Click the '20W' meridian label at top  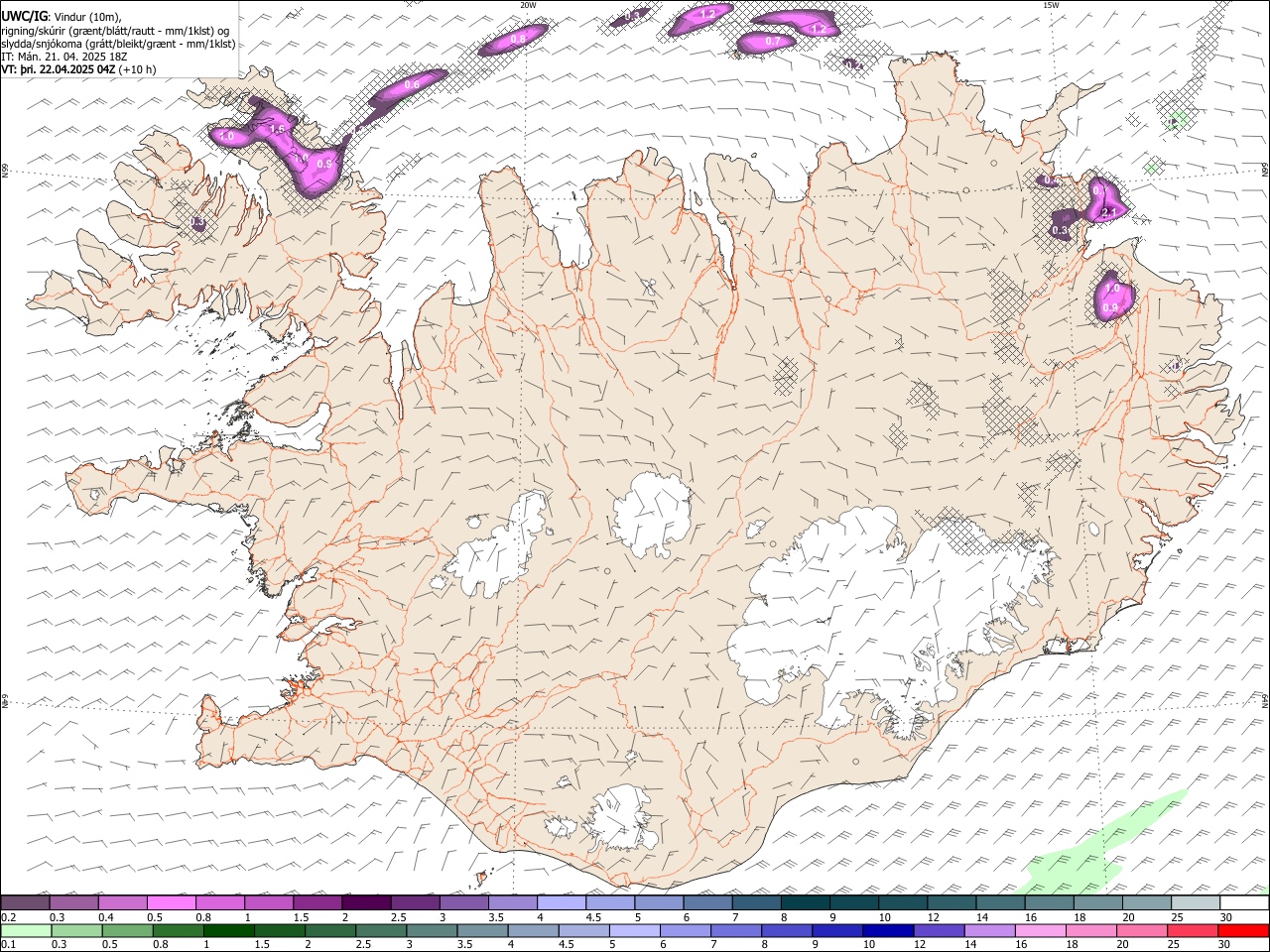(x=528, y=5)
